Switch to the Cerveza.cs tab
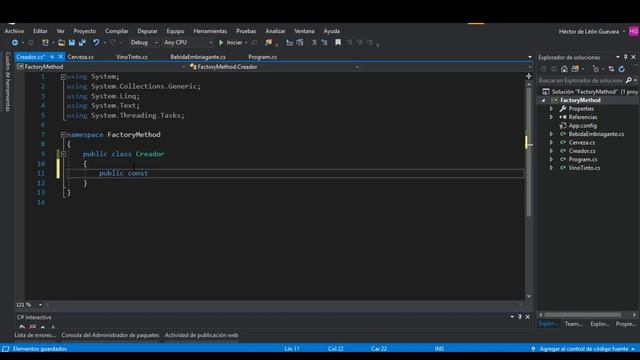640x360 pixels. 80,57
